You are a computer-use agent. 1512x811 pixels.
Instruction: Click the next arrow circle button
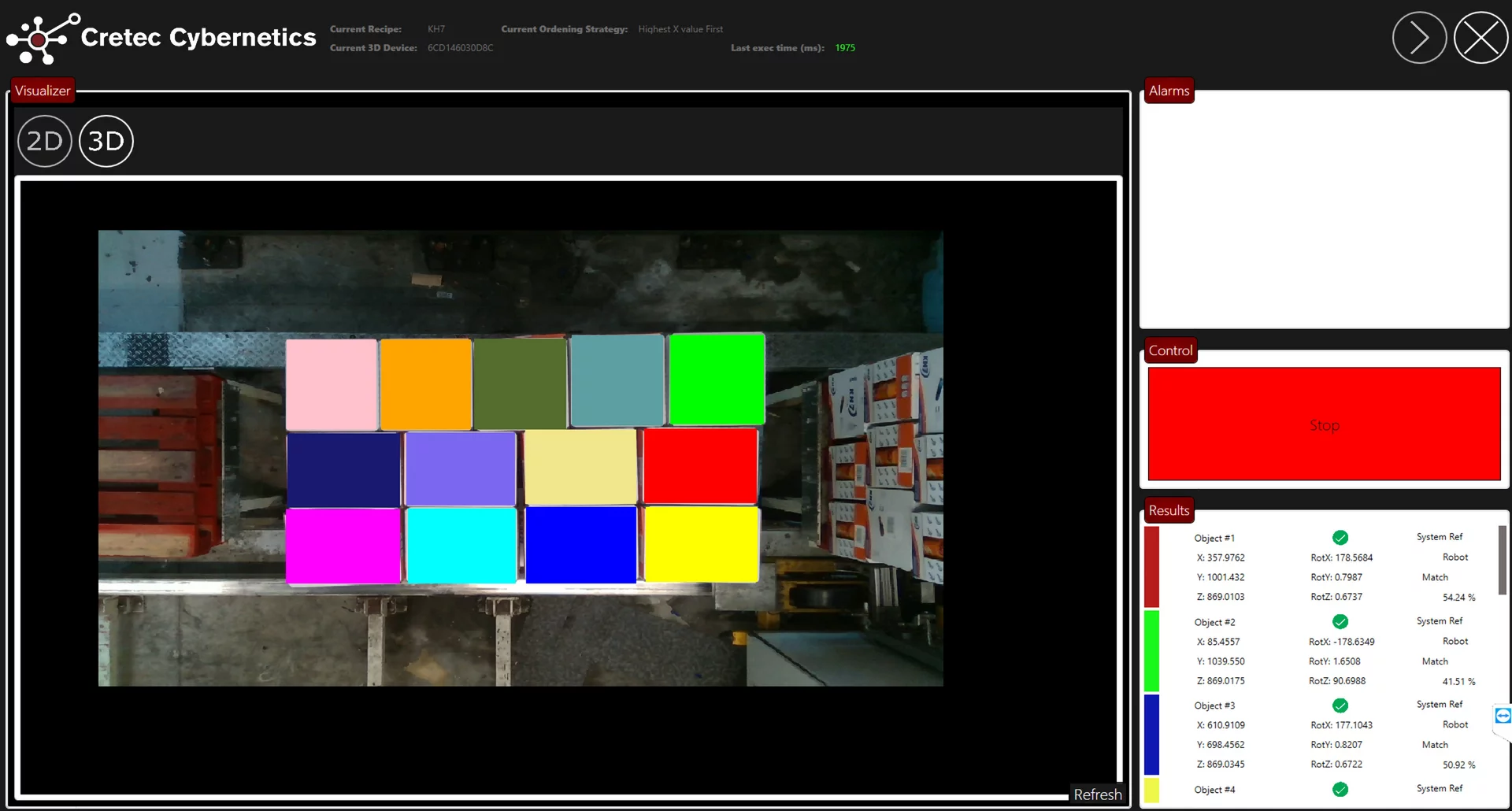pos(1419,38)
